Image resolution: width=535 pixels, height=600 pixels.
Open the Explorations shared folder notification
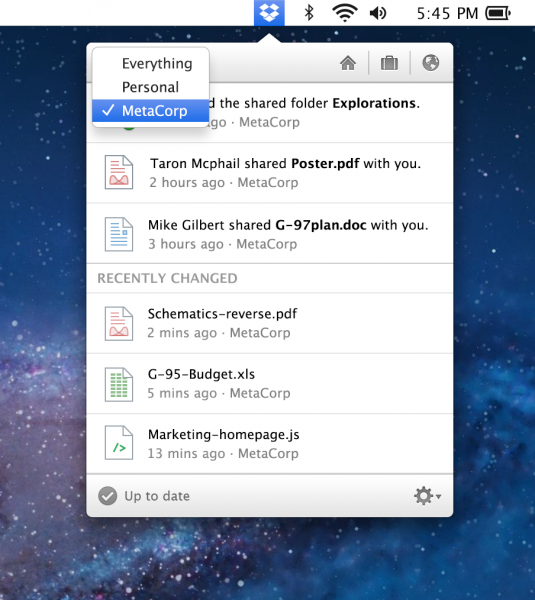point(270,112)
